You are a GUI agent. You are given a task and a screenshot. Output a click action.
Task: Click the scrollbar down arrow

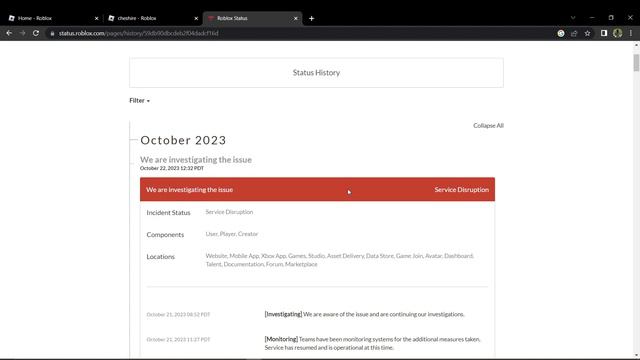[x=636, y=355]
